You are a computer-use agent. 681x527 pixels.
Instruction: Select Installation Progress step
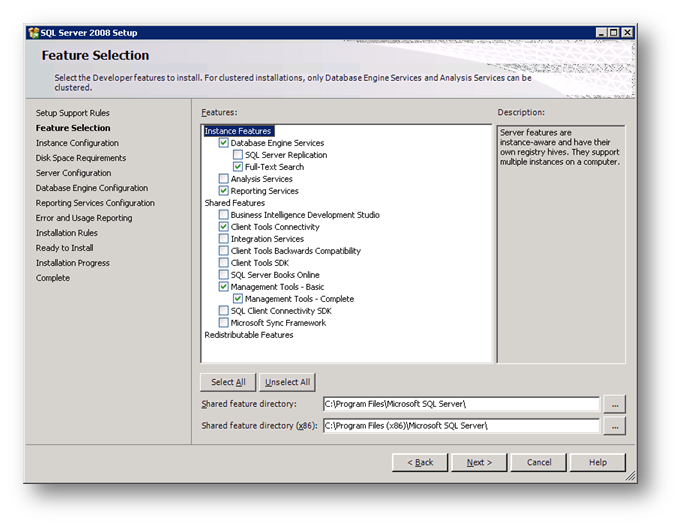coord(73,263)
